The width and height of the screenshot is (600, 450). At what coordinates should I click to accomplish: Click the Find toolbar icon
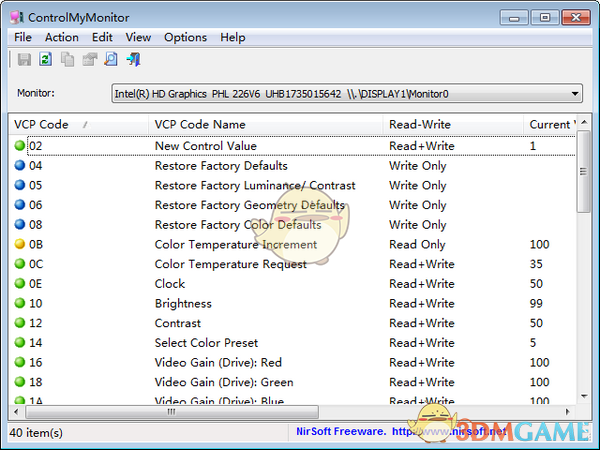tap(111, 60)
